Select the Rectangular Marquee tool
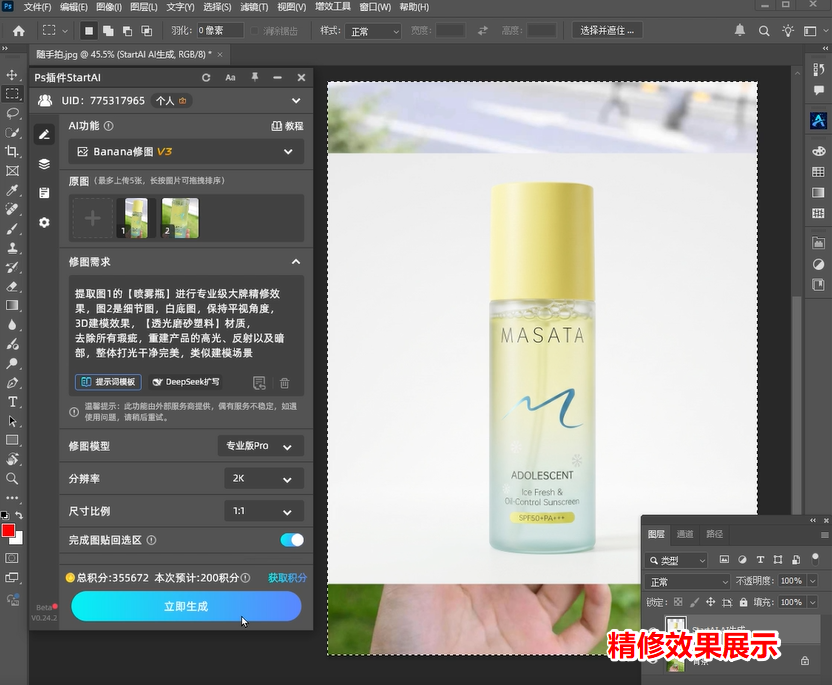The height and width of the screenshot is (685, 832). tap(12, 94)
